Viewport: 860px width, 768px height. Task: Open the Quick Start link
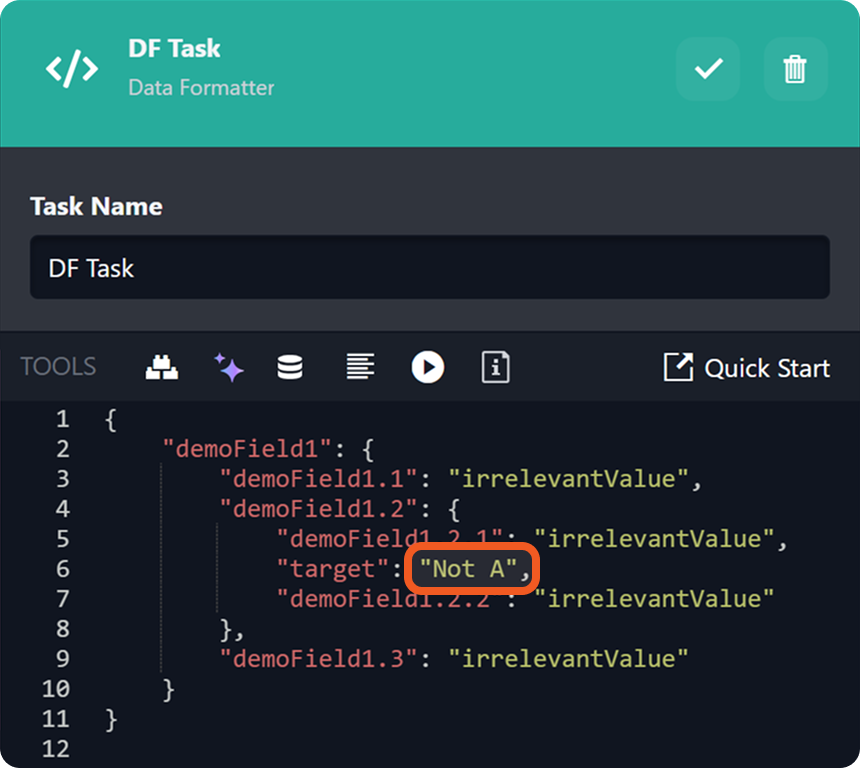pos(746,368)
